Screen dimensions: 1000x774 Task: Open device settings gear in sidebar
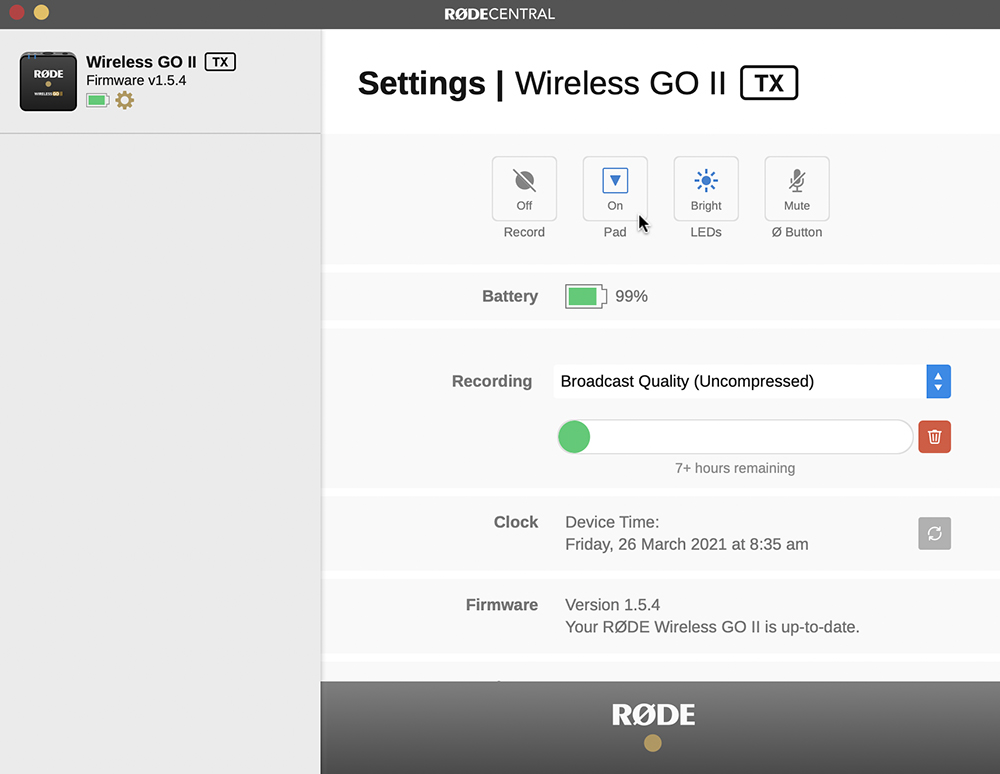(x=125, y=100)
